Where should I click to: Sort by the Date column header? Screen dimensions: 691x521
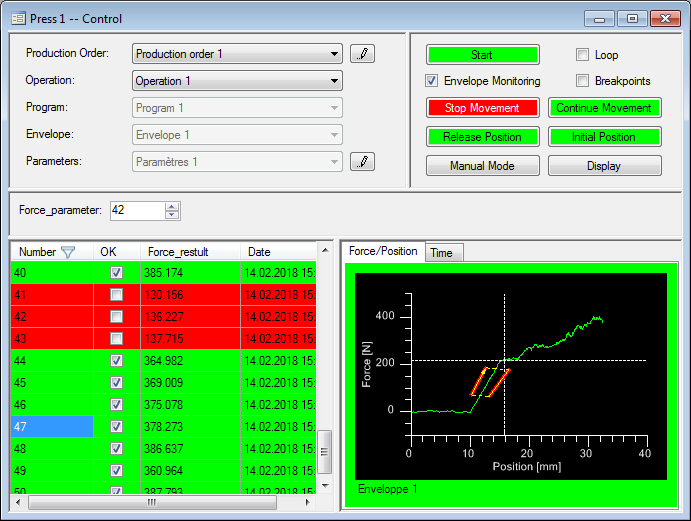tap(279, 252)
